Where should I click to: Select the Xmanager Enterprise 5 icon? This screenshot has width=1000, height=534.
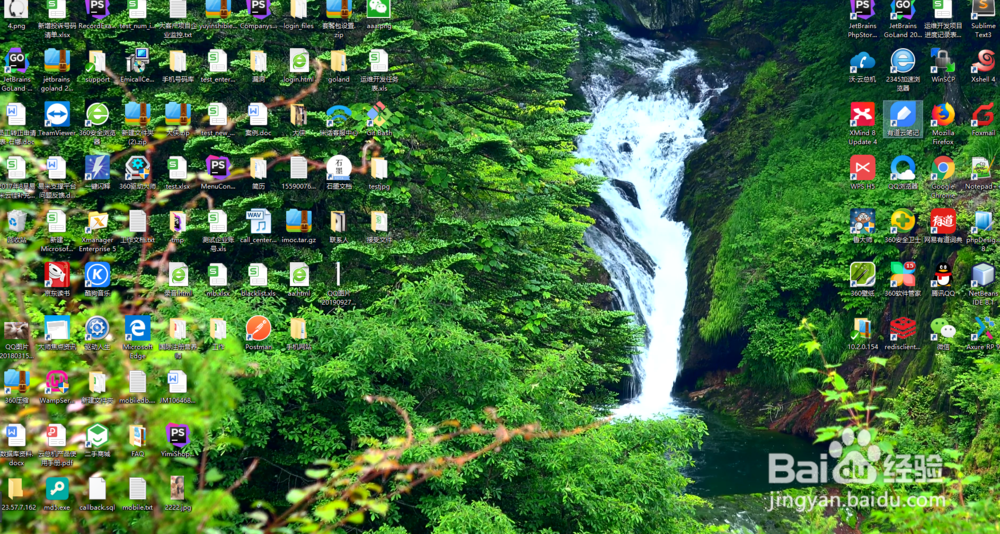pyautogui.click(x=98, y=221)
